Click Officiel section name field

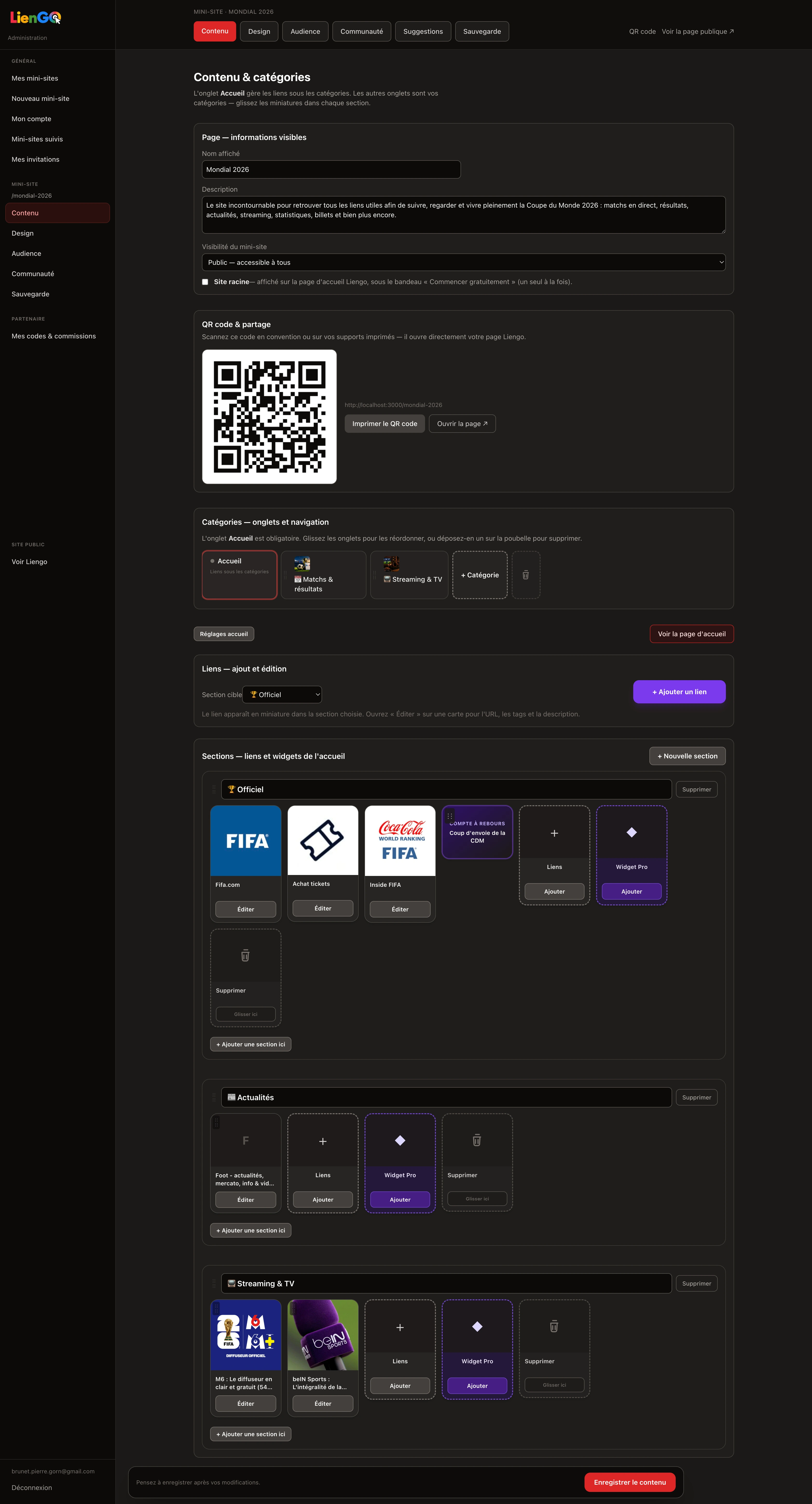446,789
